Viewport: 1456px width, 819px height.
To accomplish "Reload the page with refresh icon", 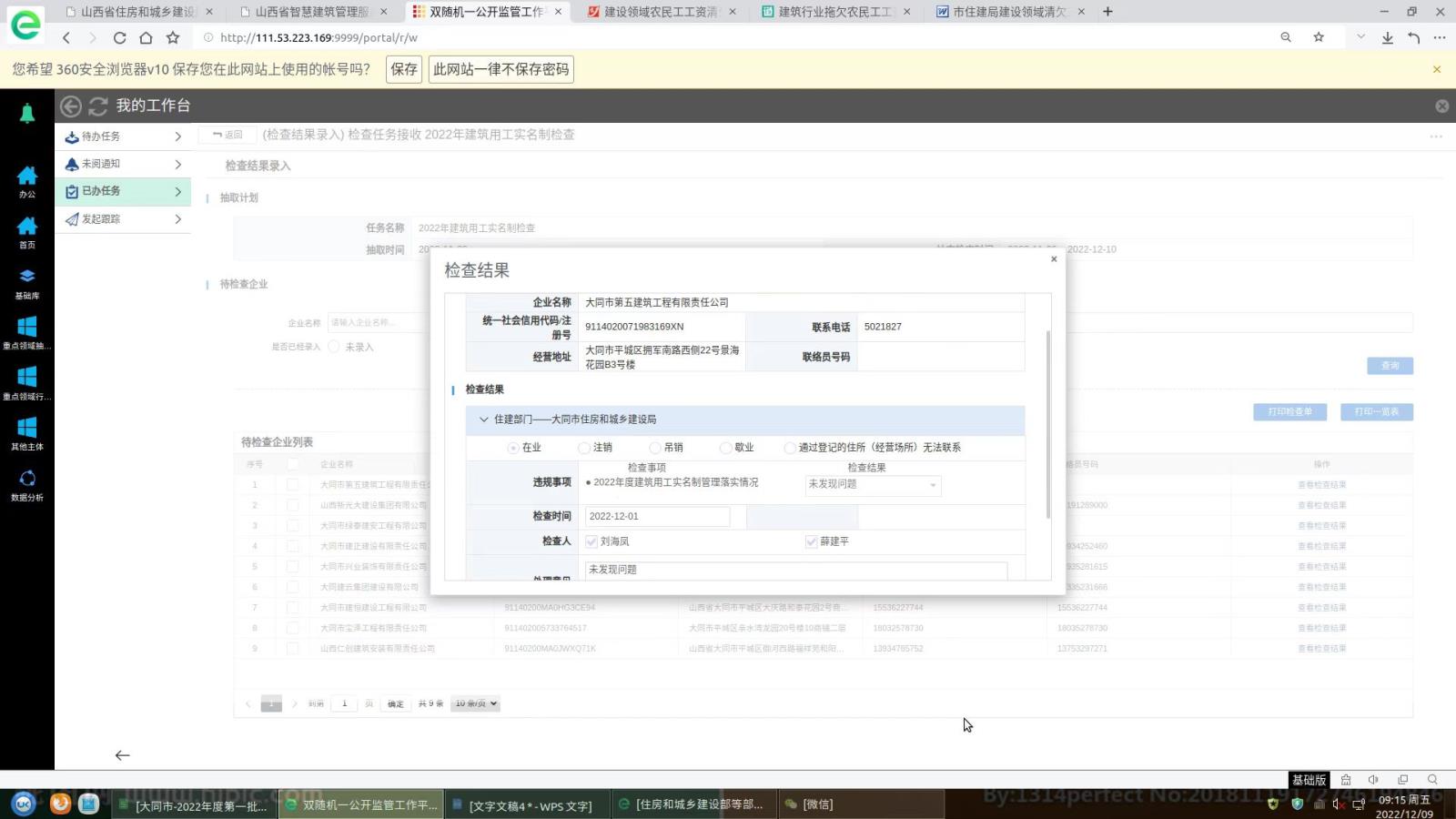I will 119,38.
